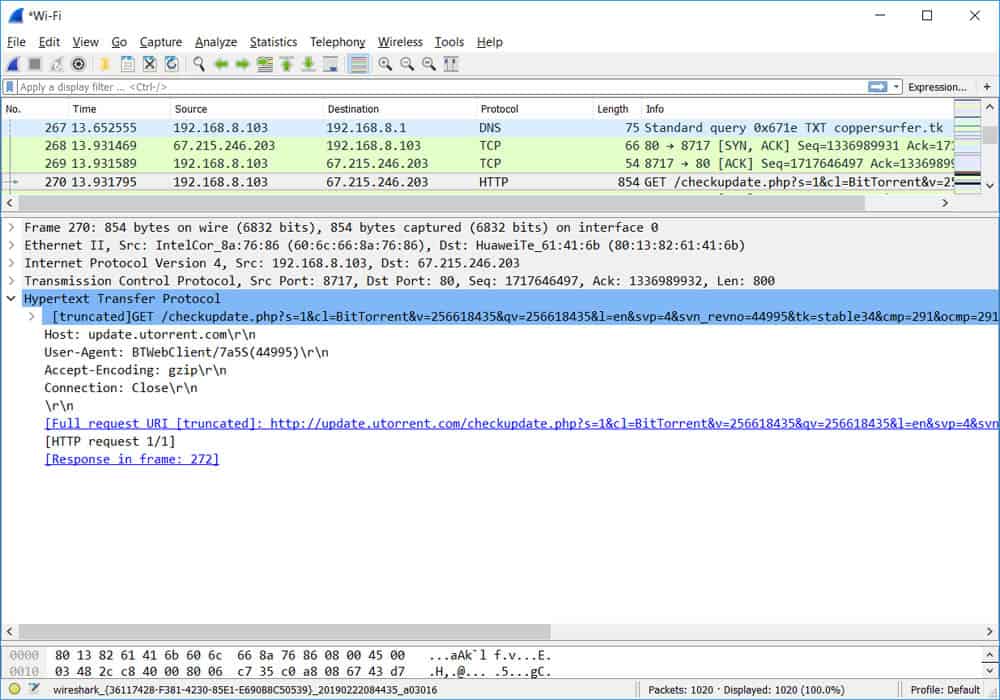
Task: Open the Telephony menu
Action: pyautogui.click(x=337, y=42)
